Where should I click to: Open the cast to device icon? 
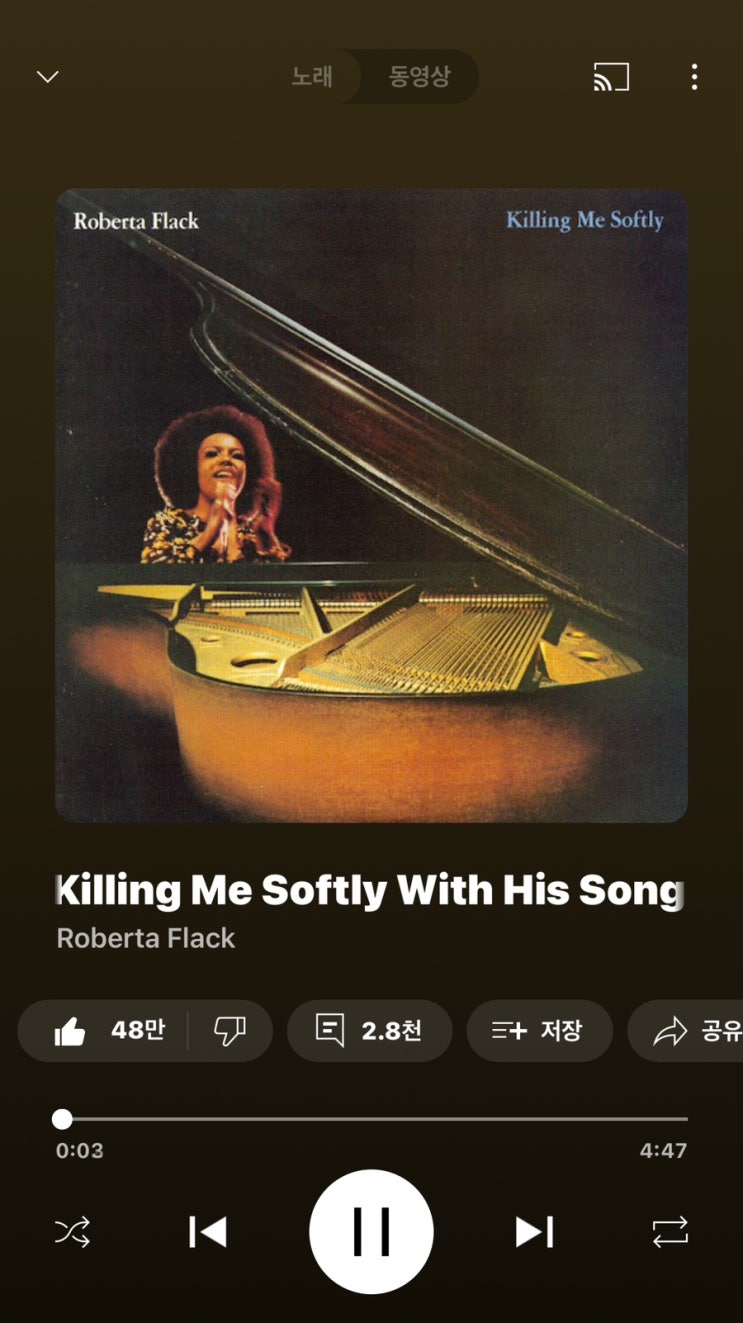coord(611,77)
